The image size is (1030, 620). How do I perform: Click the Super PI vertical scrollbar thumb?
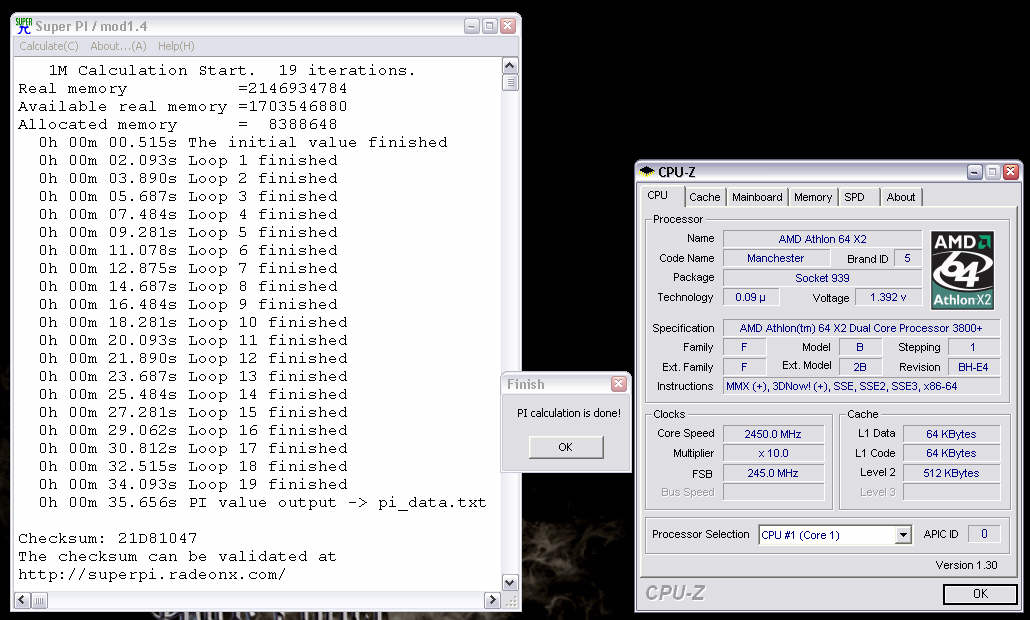510,83
